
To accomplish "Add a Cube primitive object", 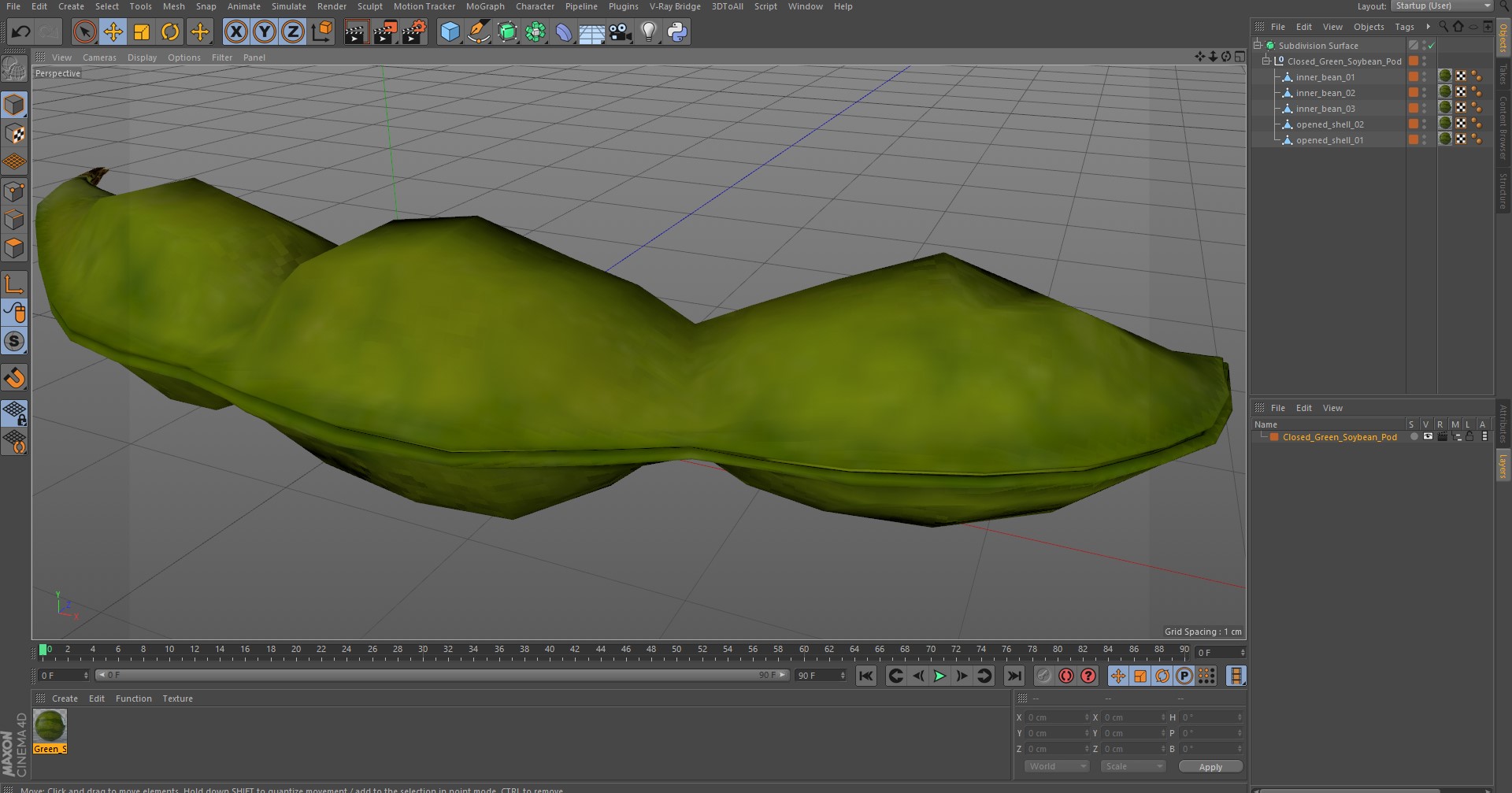I will (450, 32).
